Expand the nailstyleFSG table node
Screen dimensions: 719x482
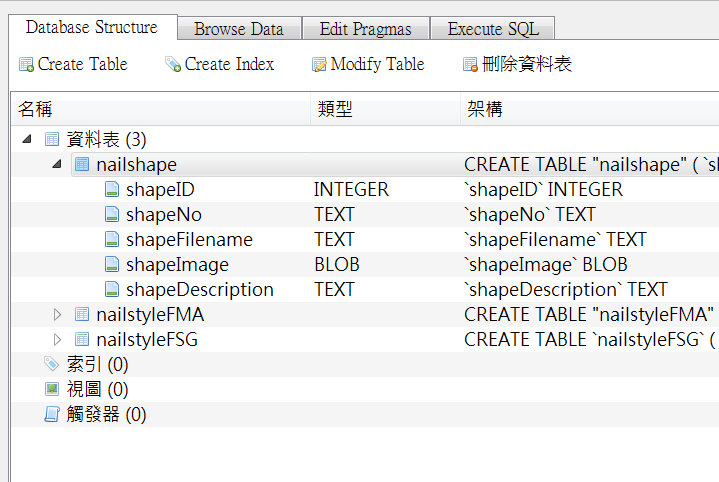pyautogui.click(x=57, y=339)
